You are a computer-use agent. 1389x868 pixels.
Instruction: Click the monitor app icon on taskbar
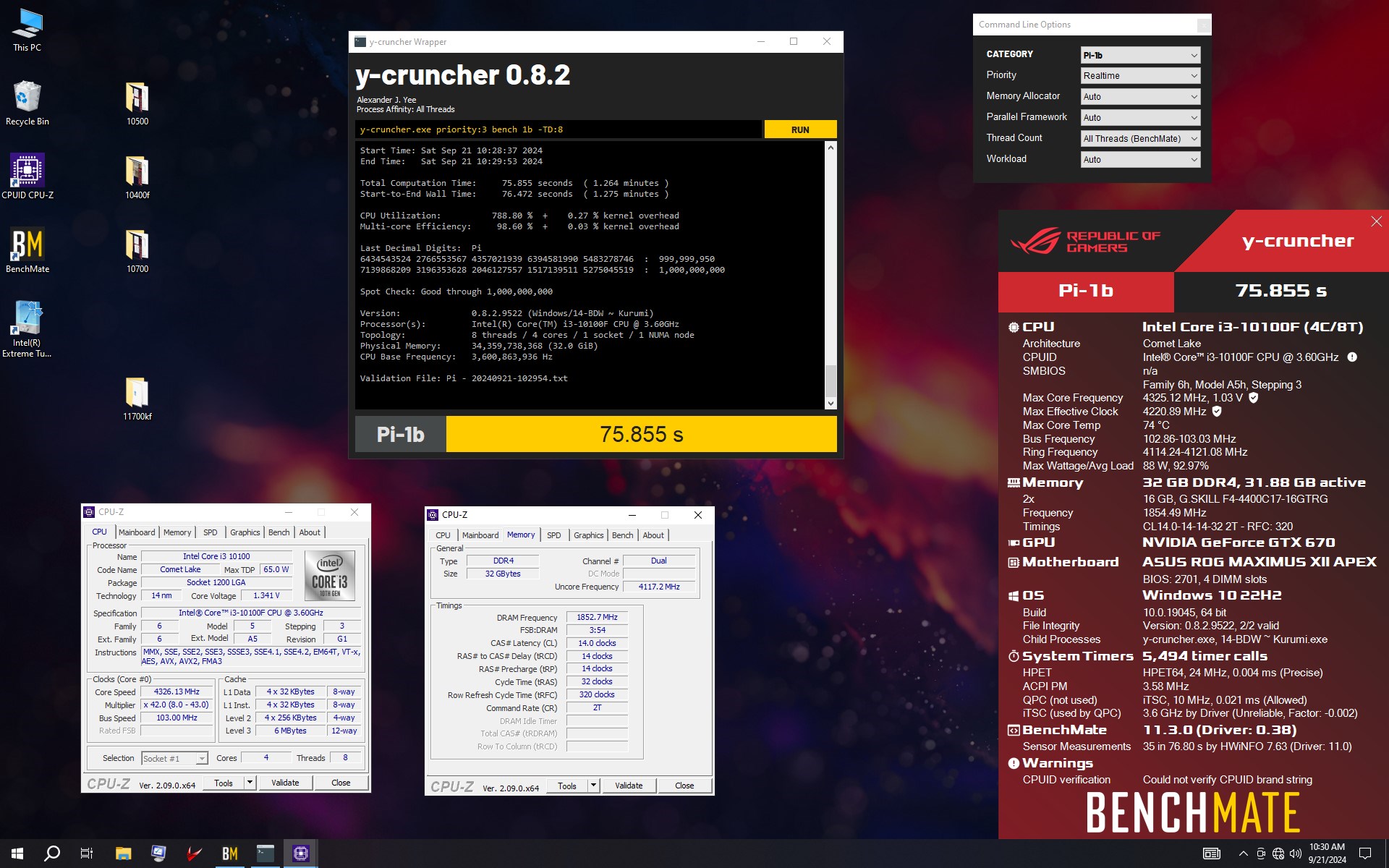coord(158,854)
